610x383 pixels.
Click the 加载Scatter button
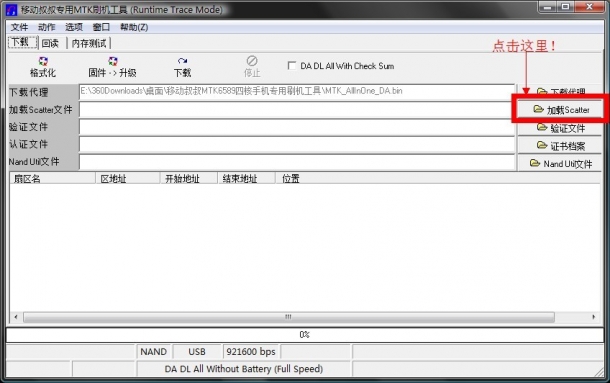(x=560, y=110)
